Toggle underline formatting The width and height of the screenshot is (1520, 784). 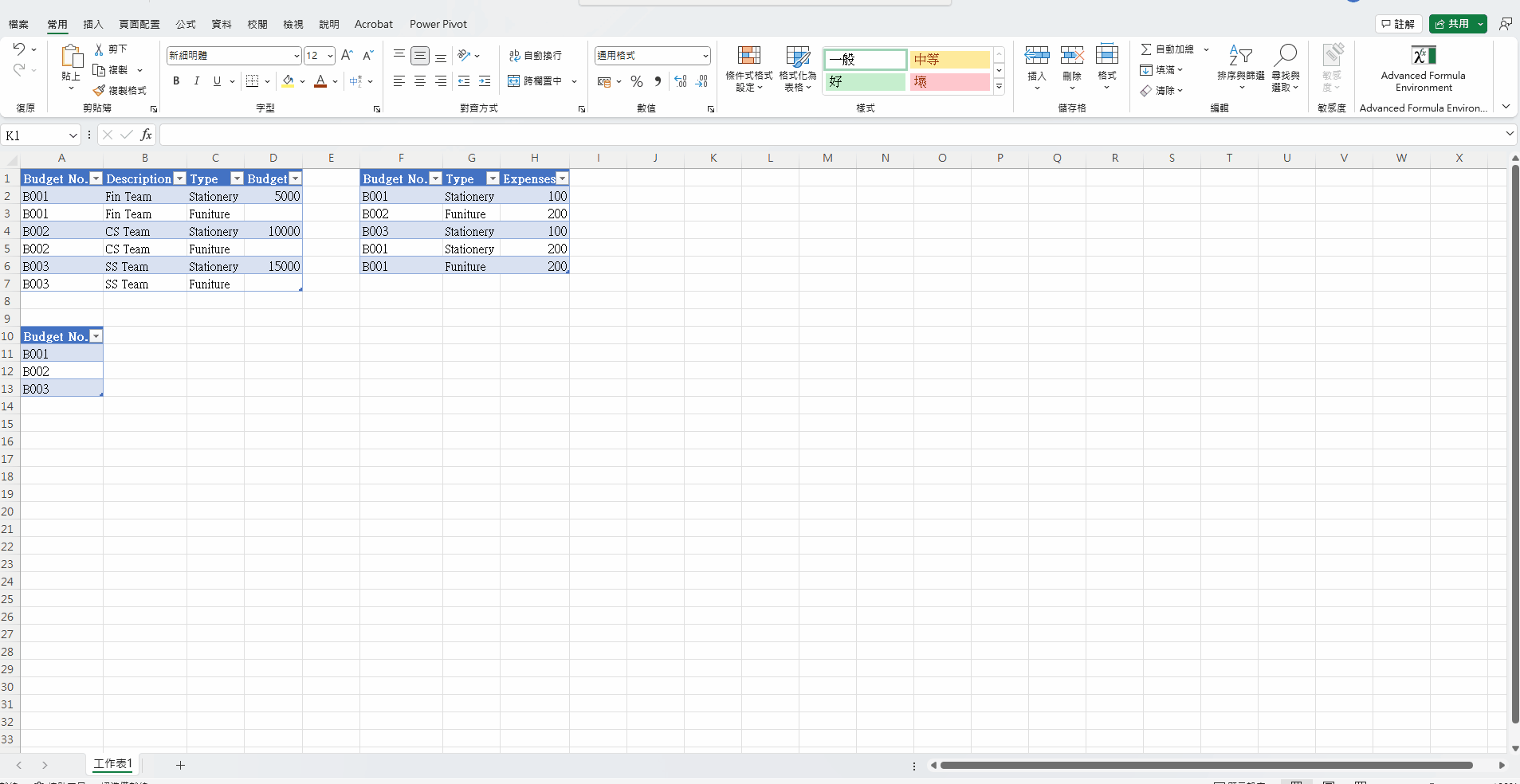pos(216,80)
